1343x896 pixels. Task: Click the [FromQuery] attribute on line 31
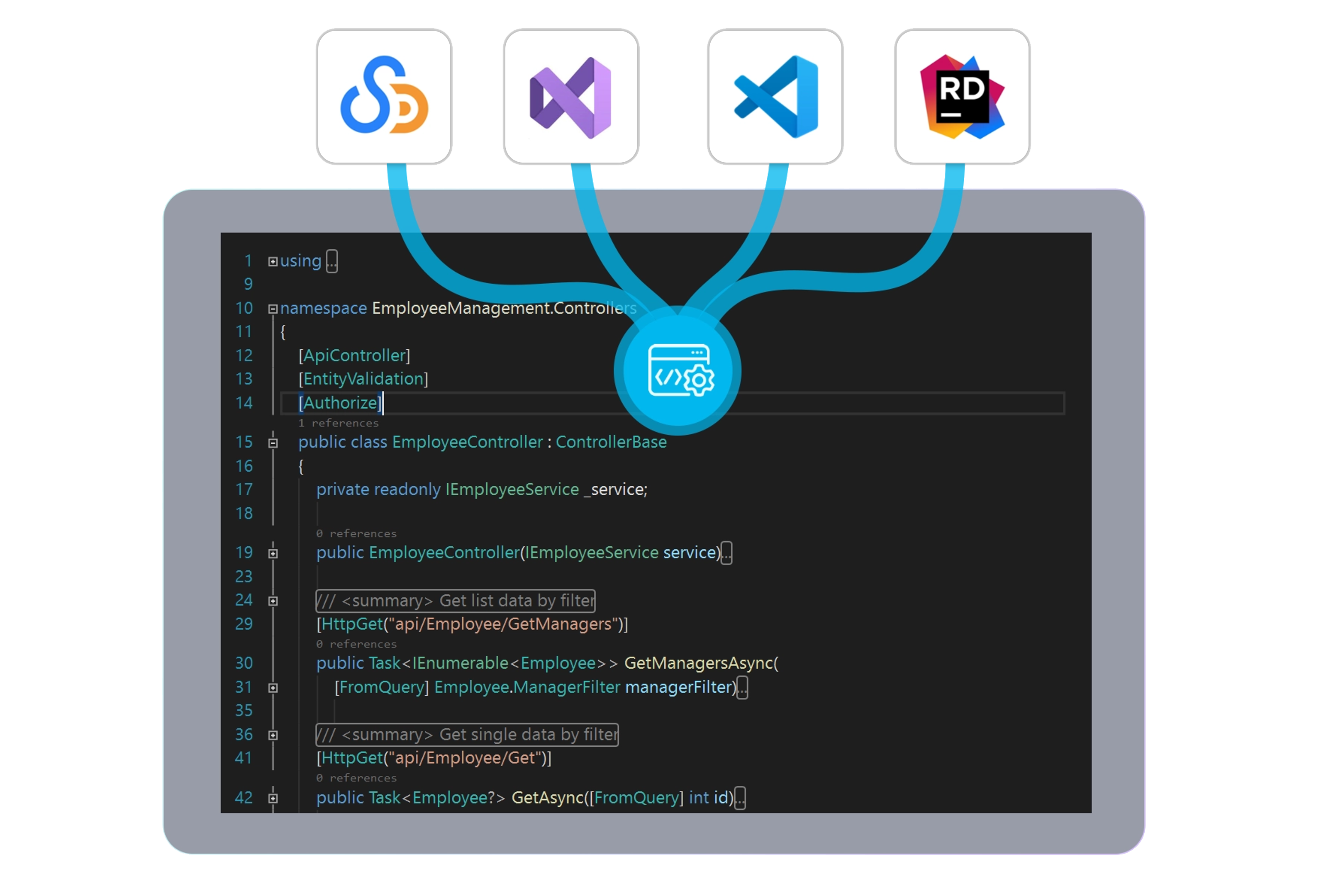[382, 687]
